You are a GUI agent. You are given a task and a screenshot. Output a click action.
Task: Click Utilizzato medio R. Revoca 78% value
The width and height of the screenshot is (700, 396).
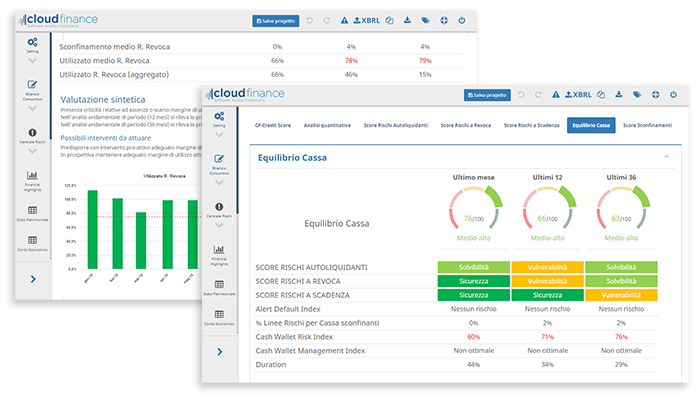point(351,61)
